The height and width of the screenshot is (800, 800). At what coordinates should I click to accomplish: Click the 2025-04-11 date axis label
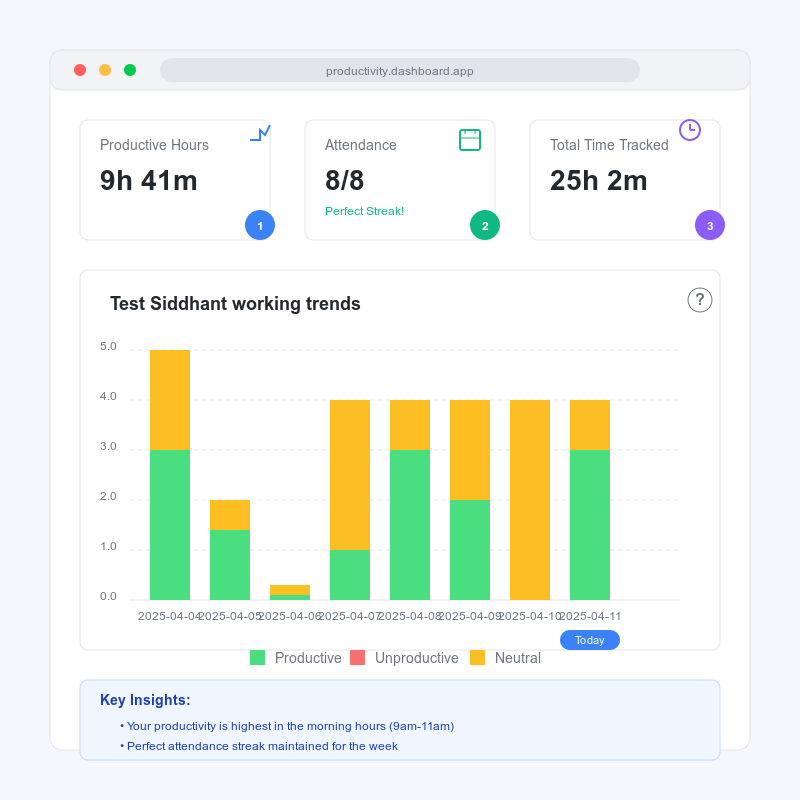(x=590, y=616)
